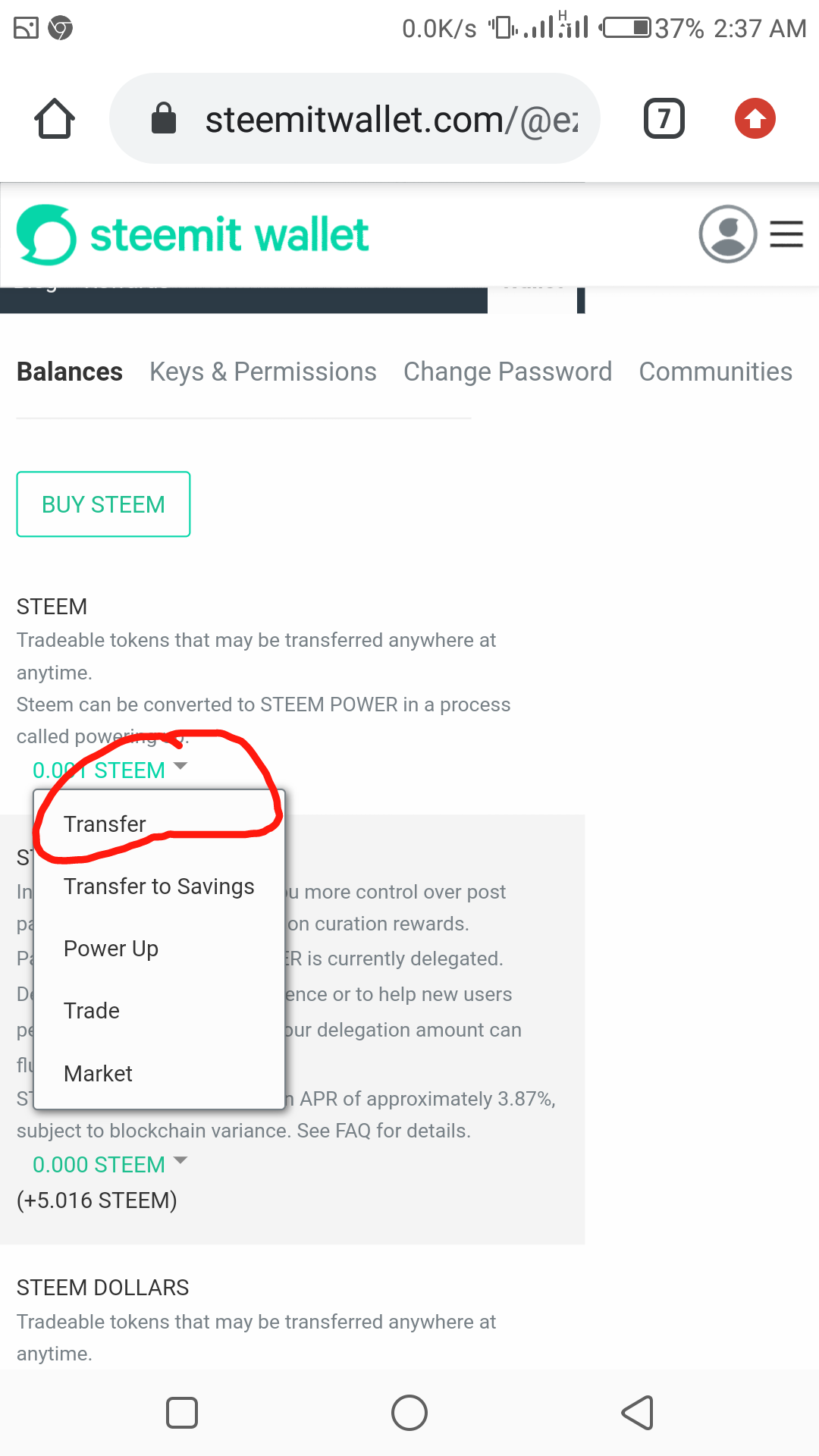This screenshot has height=1456, width=819.
Task: Expand the 0.000 STEEM power dropdown
Action: click(109, 1164)
